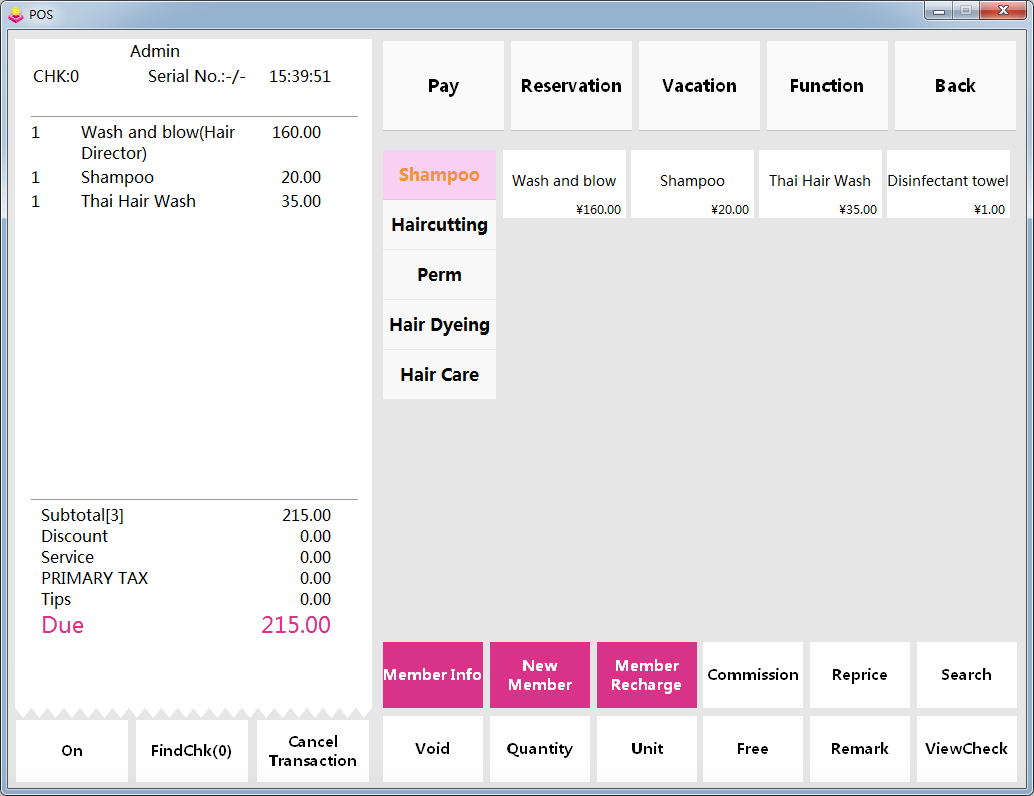Select the Vacation function
The width and height of the screenshot is (1034, 796).
tap(699, 86)
